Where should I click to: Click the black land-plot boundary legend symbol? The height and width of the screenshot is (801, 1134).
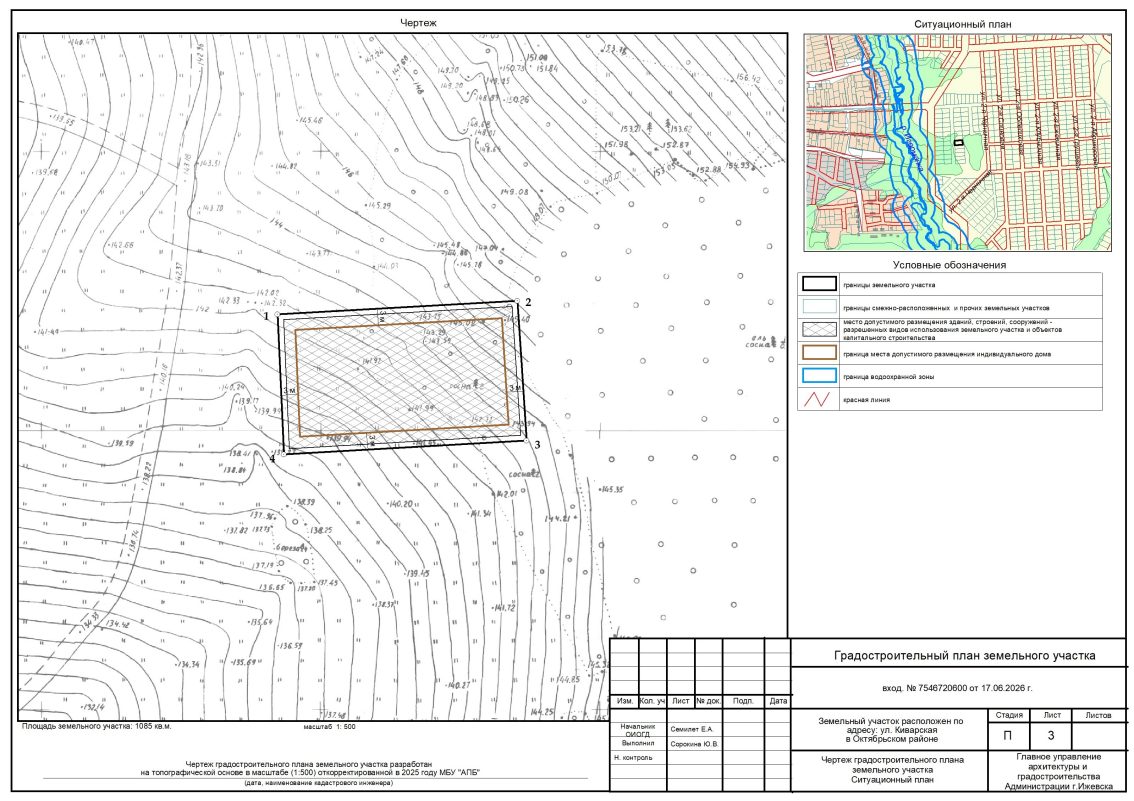pyautogui.click(x=819, y=284)
